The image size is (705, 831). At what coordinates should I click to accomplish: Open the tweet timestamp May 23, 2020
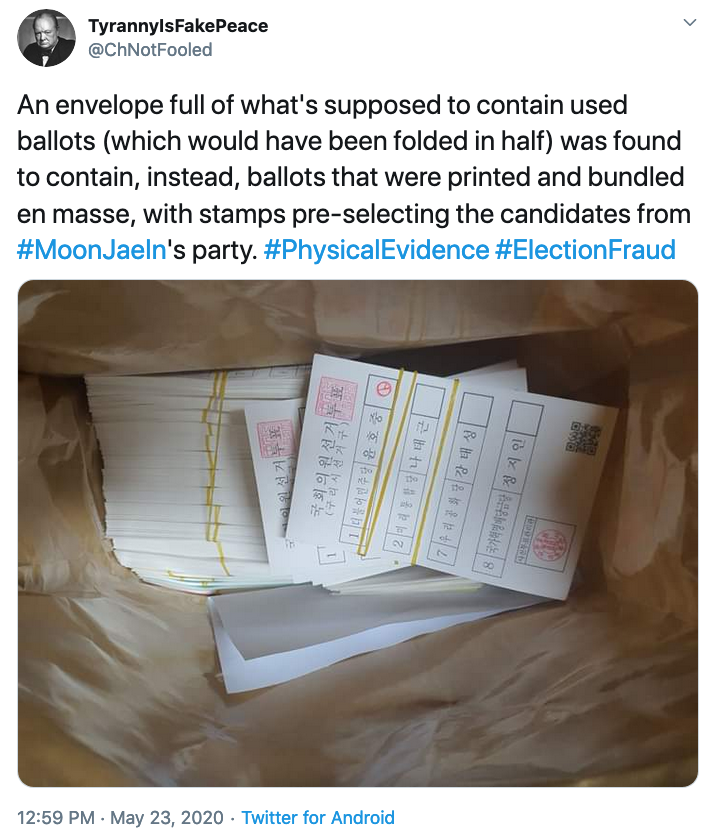pos(166,817)
